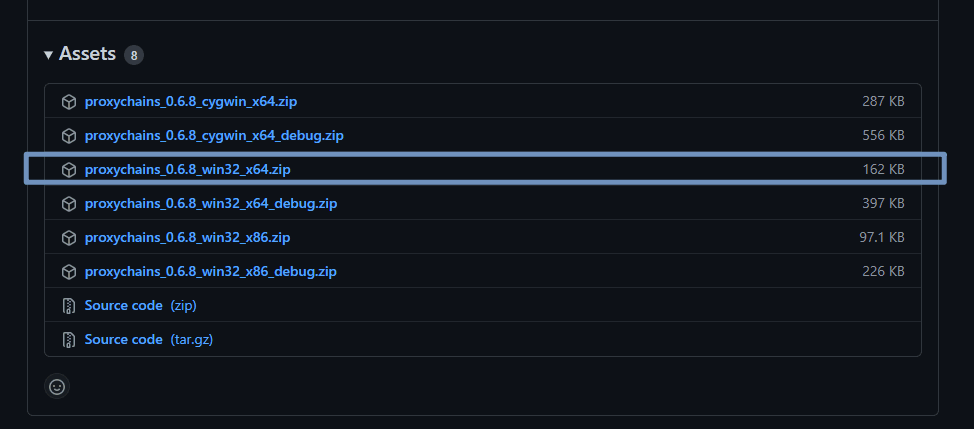Click package icon beside win32_x64_debug.zip
Image resolution: width=974 pixels, height=429 pixels.
click(69, 204)
